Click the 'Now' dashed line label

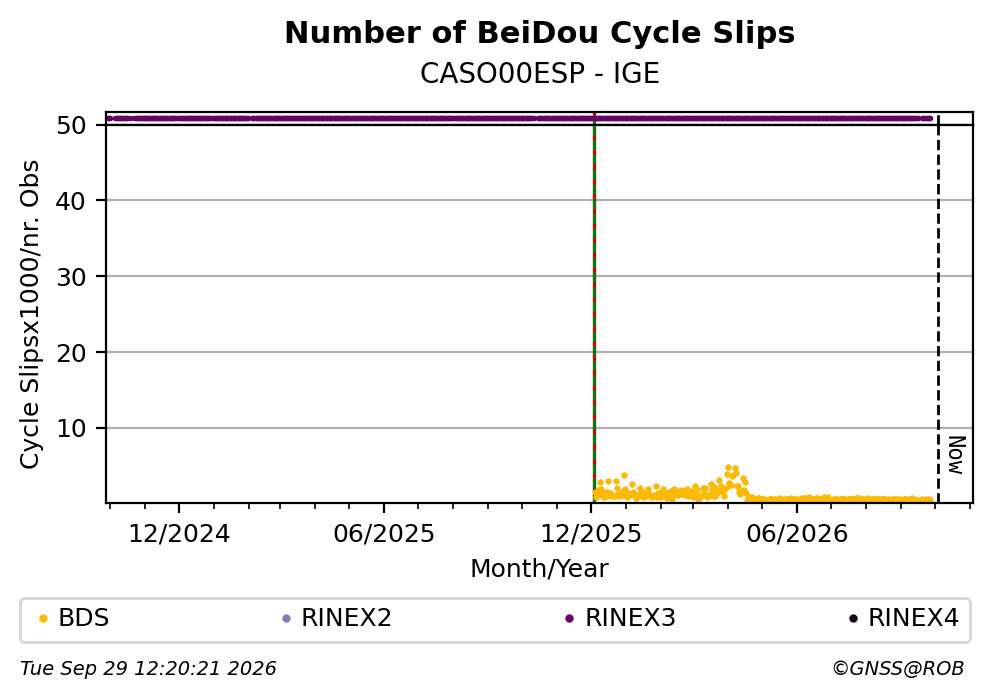click(x=956, y=455)
